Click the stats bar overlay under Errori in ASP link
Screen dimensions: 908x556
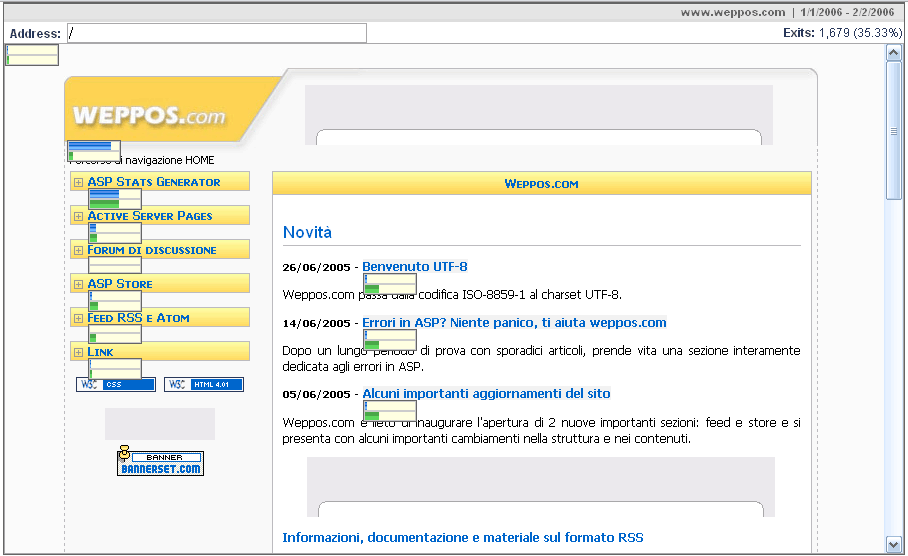coord(390,340)
